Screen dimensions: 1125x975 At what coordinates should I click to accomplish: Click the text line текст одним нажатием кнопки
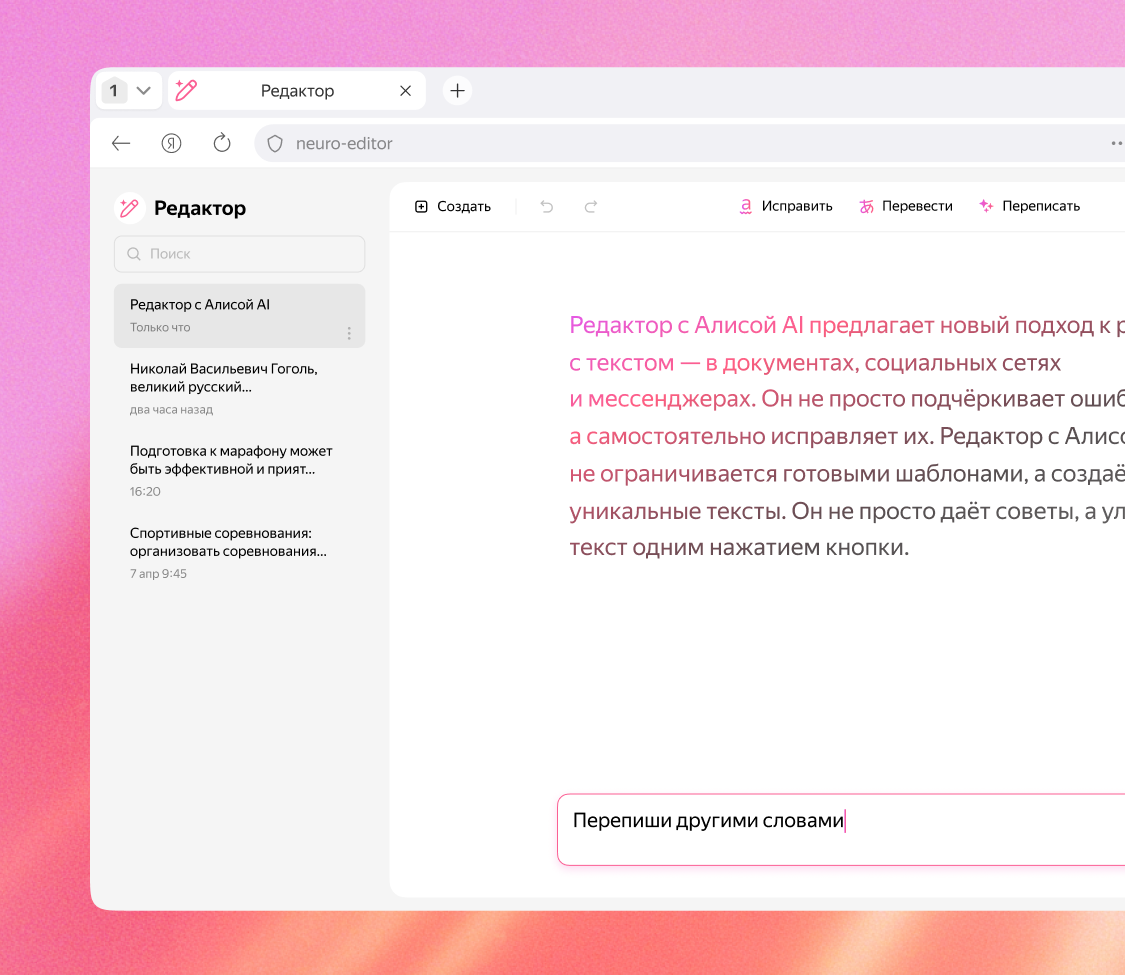coord(739,547)
